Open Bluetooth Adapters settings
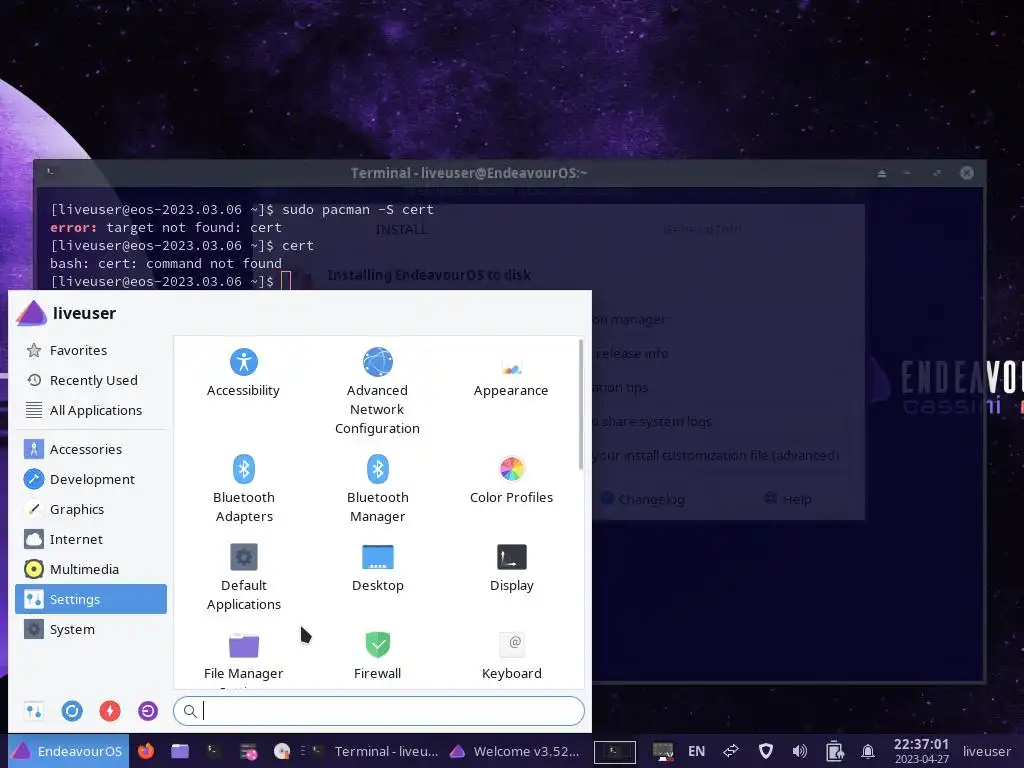This screenshot has height=768, width=1024. point(244,489)
